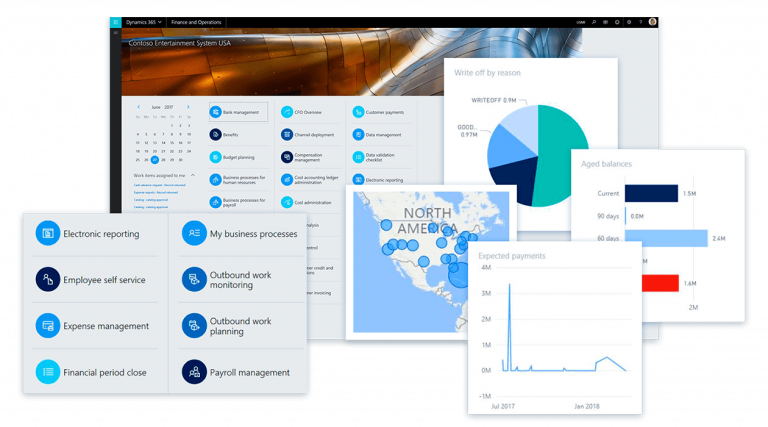
Task: Open the Bank management tile icon
Action: (x=216, y=112)
